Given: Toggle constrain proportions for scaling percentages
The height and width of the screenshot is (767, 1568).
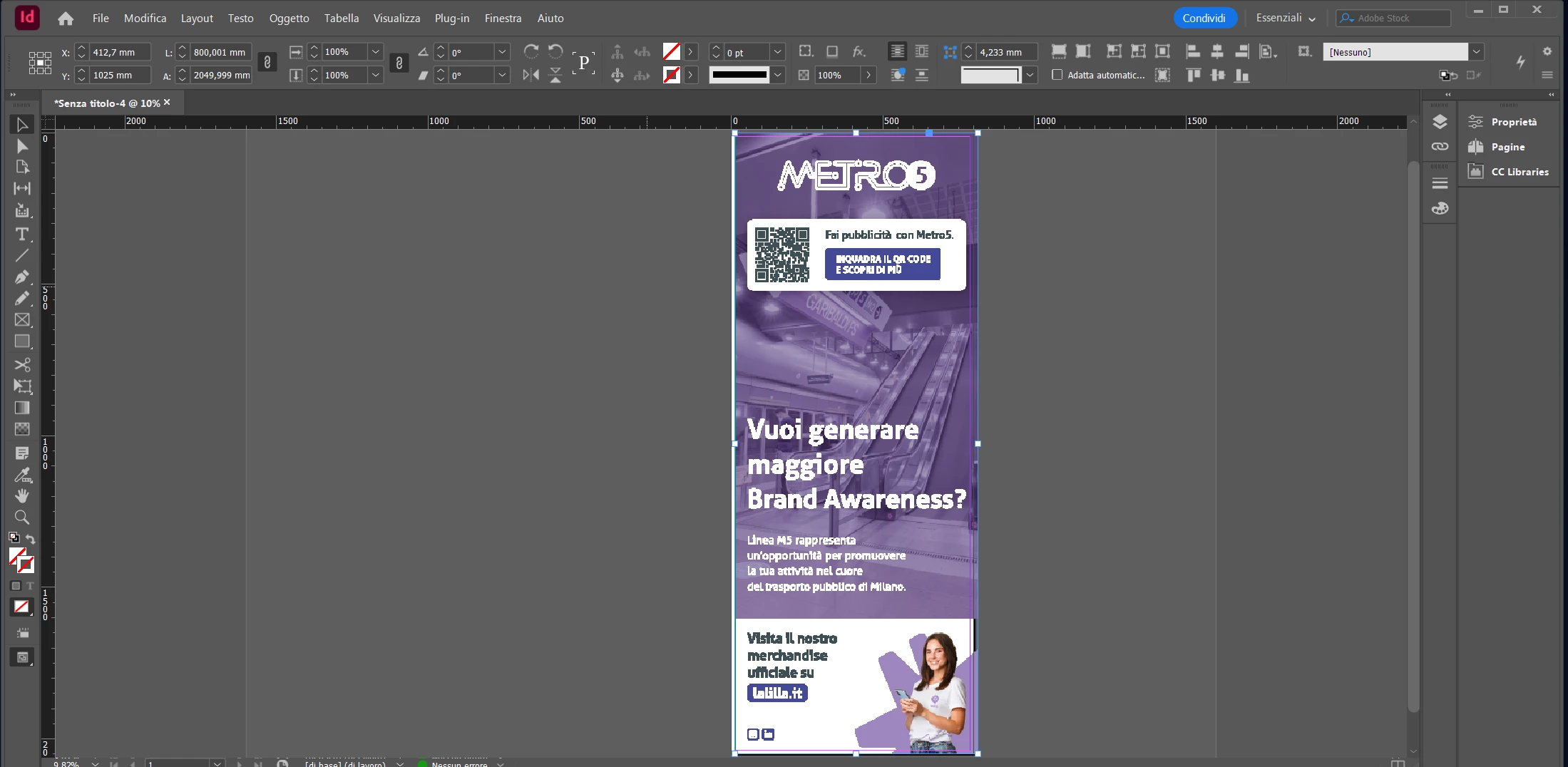Looking at the screenshot, I should click(399, 63).
